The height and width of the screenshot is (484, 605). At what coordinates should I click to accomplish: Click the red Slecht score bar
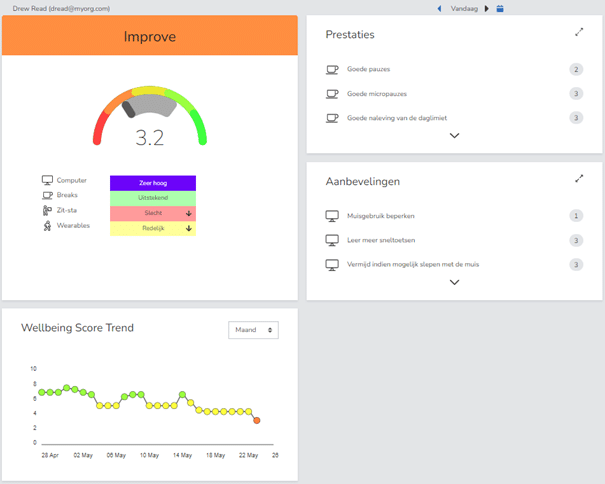[x=153, y=213]
